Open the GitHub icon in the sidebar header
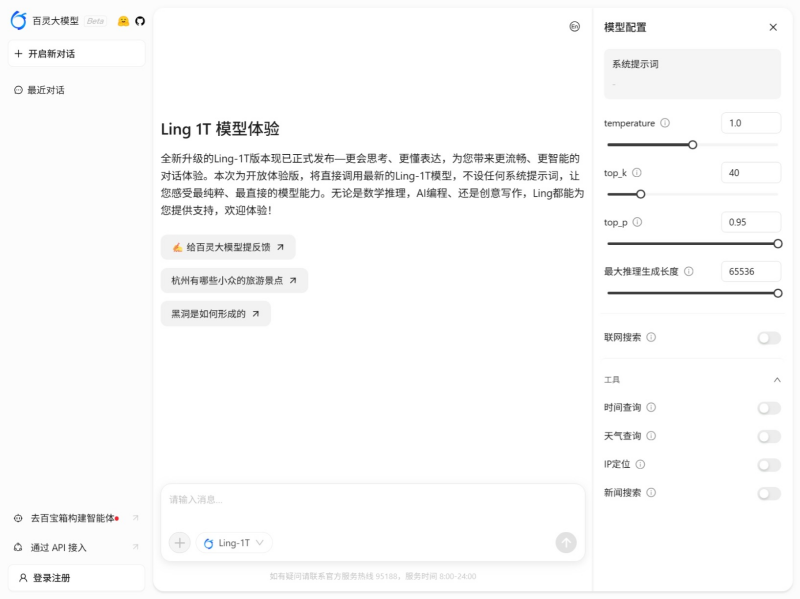 (x=137, y=20)
